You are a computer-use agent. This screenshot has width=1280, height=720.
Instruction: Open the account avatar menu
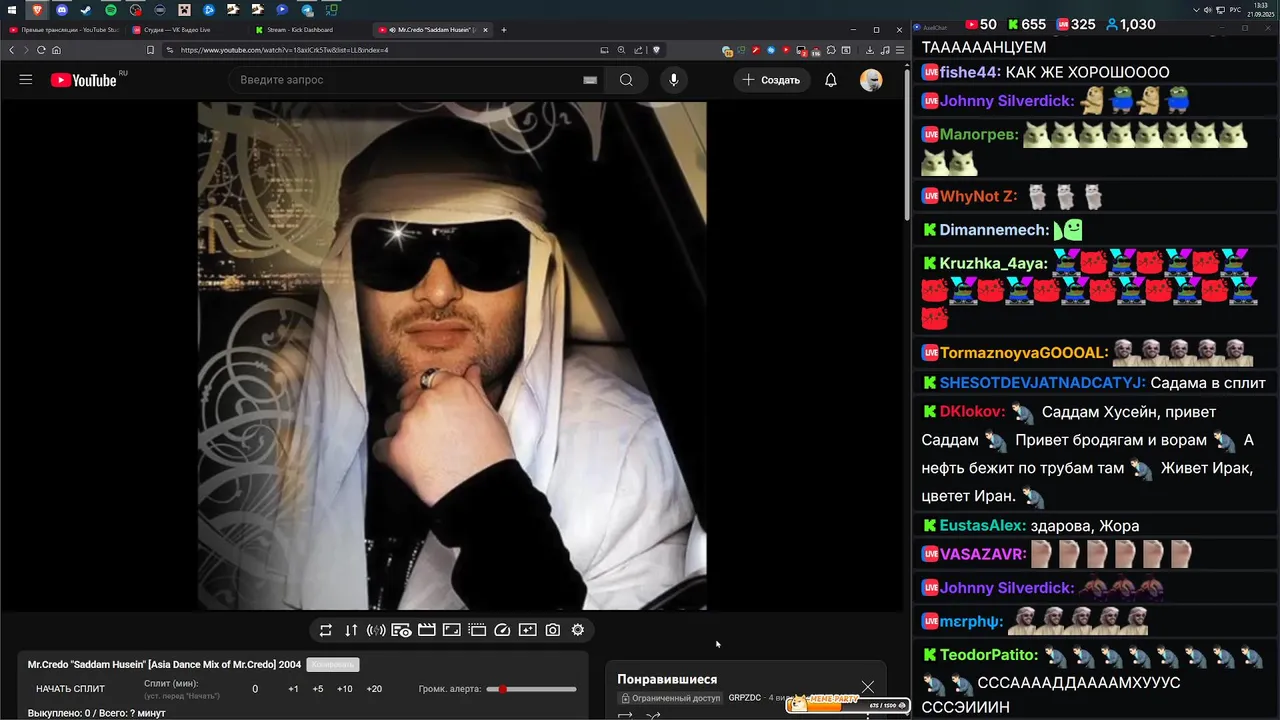[871, 80]
